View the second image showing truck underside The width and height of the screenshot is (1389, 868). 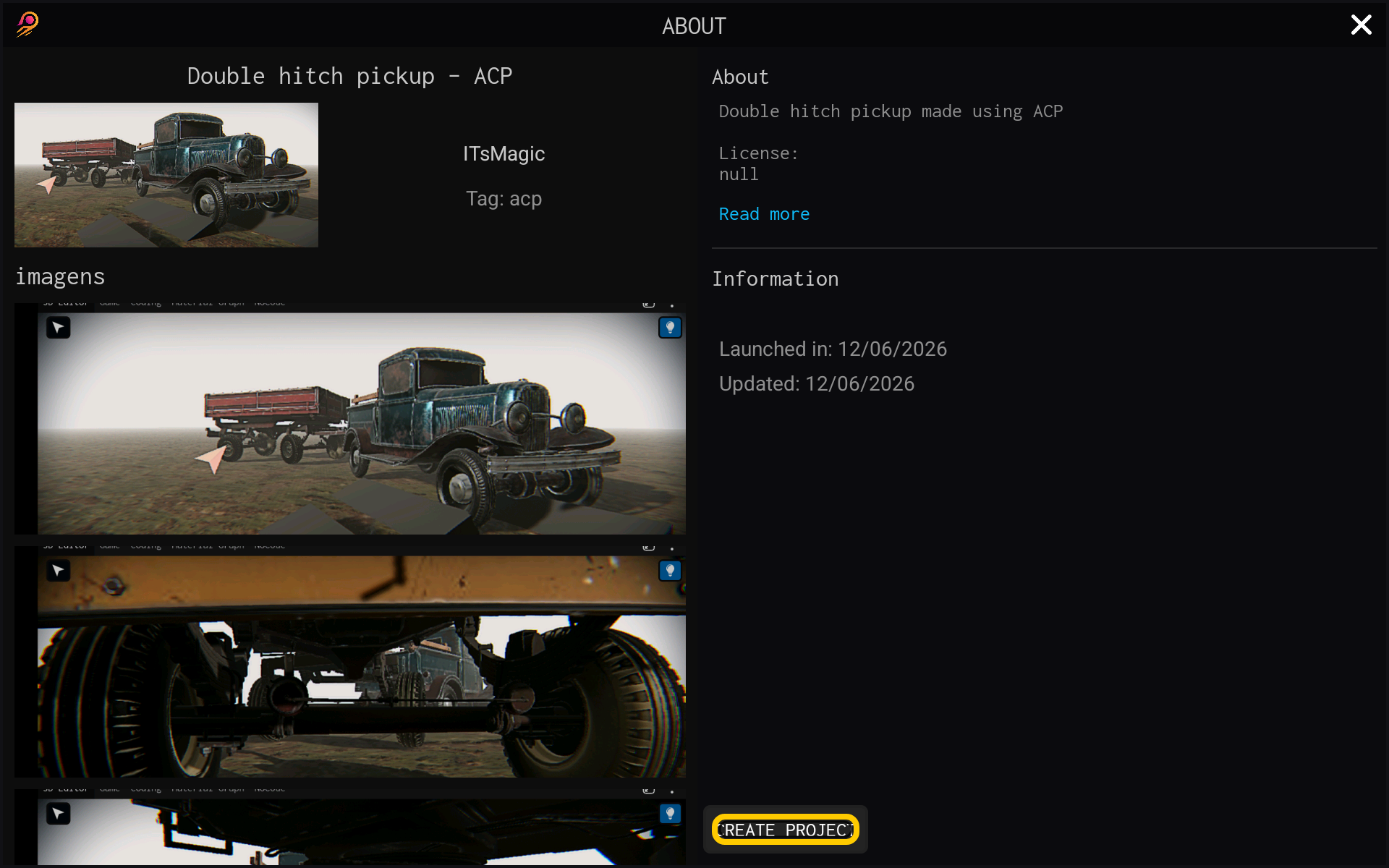coord(350,662)
